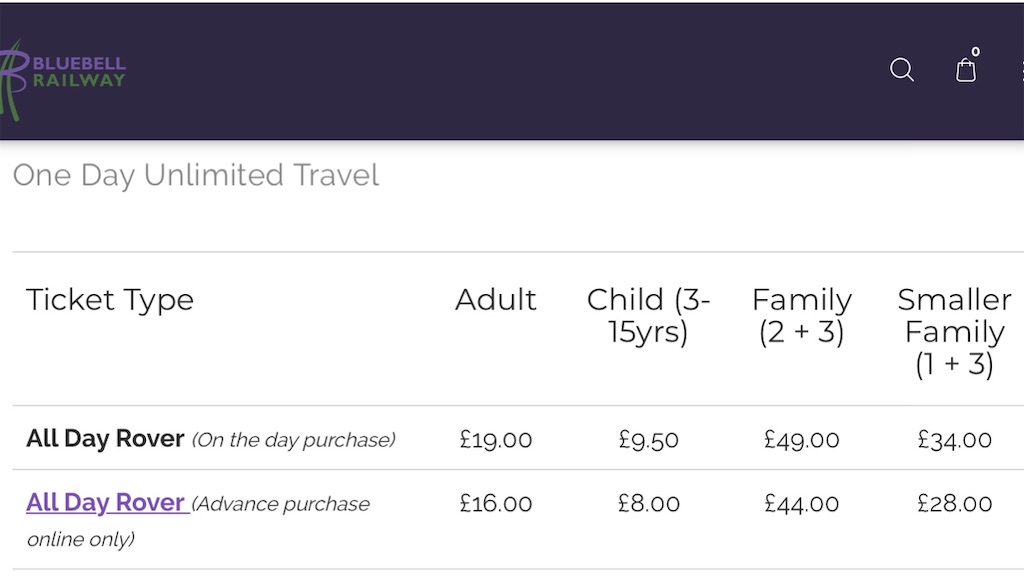Click the Child (3-15yrs) column header
The width and height of the screenshot is (1024, 577).
tap(648, 316)
